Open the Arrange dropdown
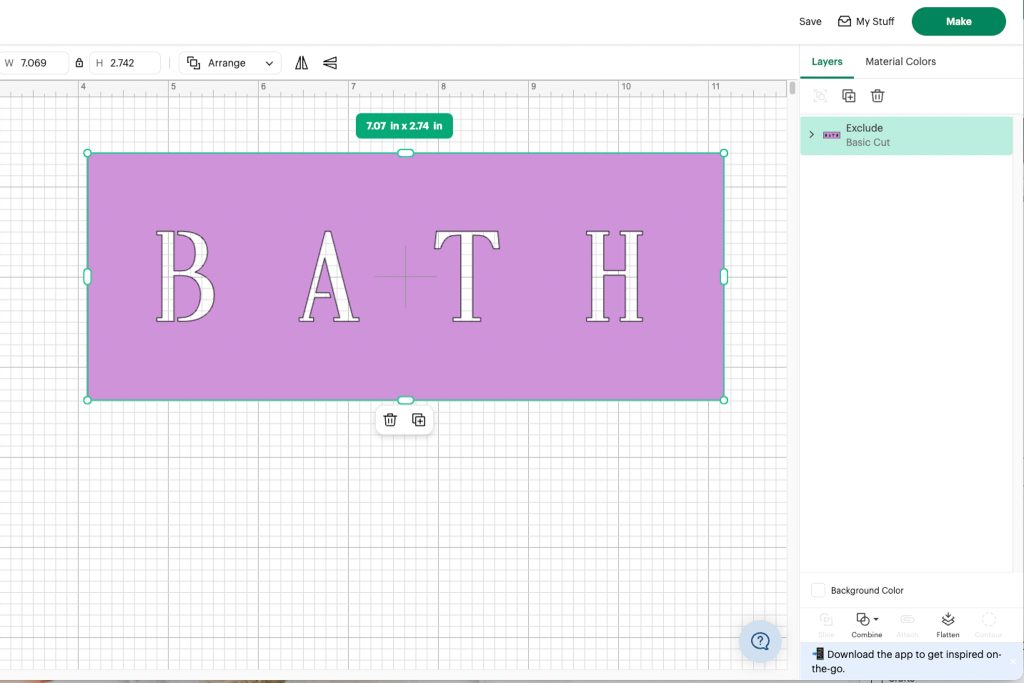This screenshot has width=1024, height=683. point(230,62)
